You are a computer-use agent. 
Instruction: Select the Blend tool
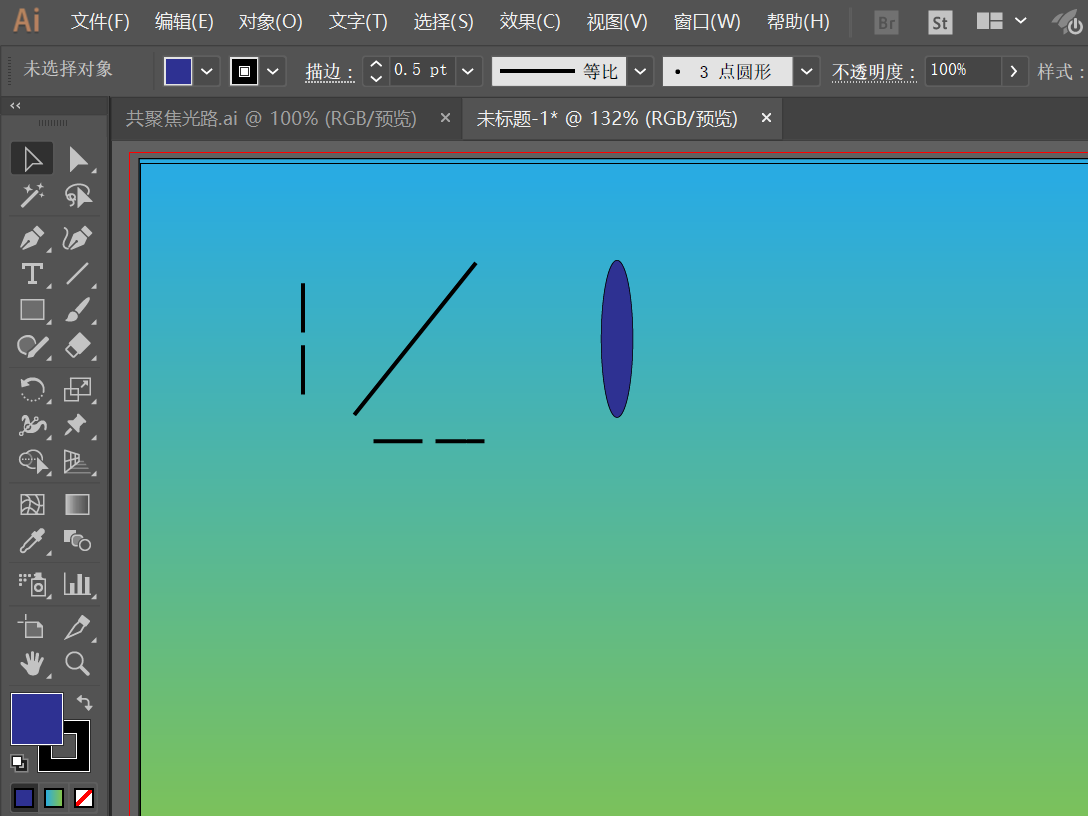(78, 541)
